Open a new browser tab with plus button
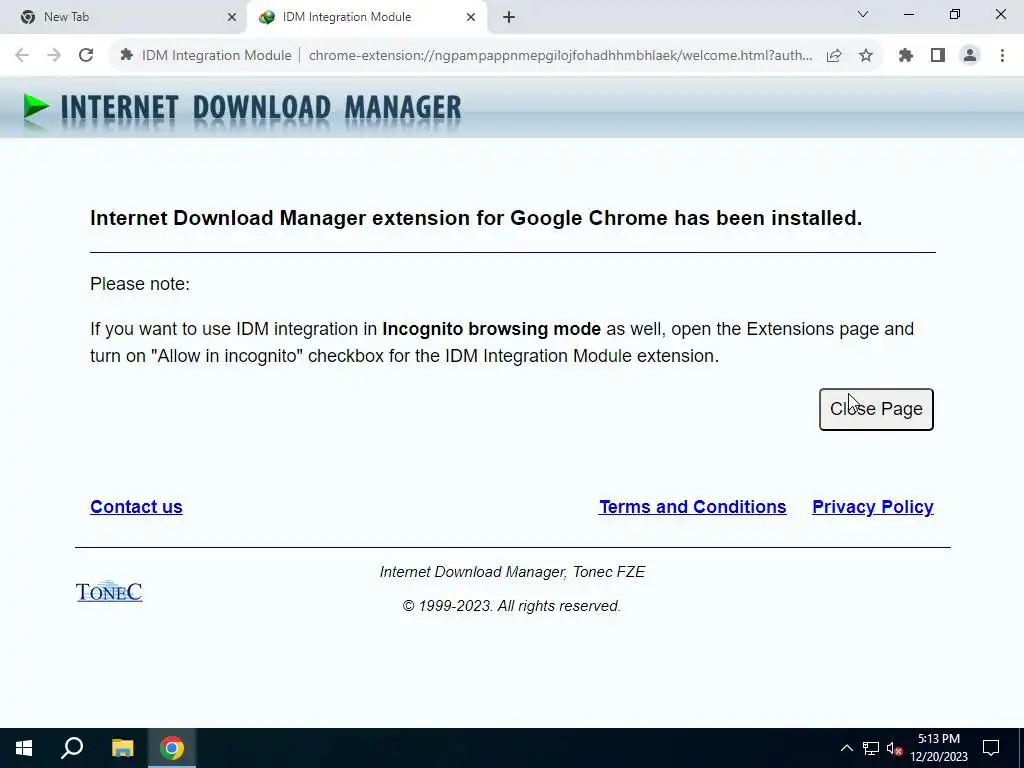The image size is (1024, 768). (x=509, y=17)
